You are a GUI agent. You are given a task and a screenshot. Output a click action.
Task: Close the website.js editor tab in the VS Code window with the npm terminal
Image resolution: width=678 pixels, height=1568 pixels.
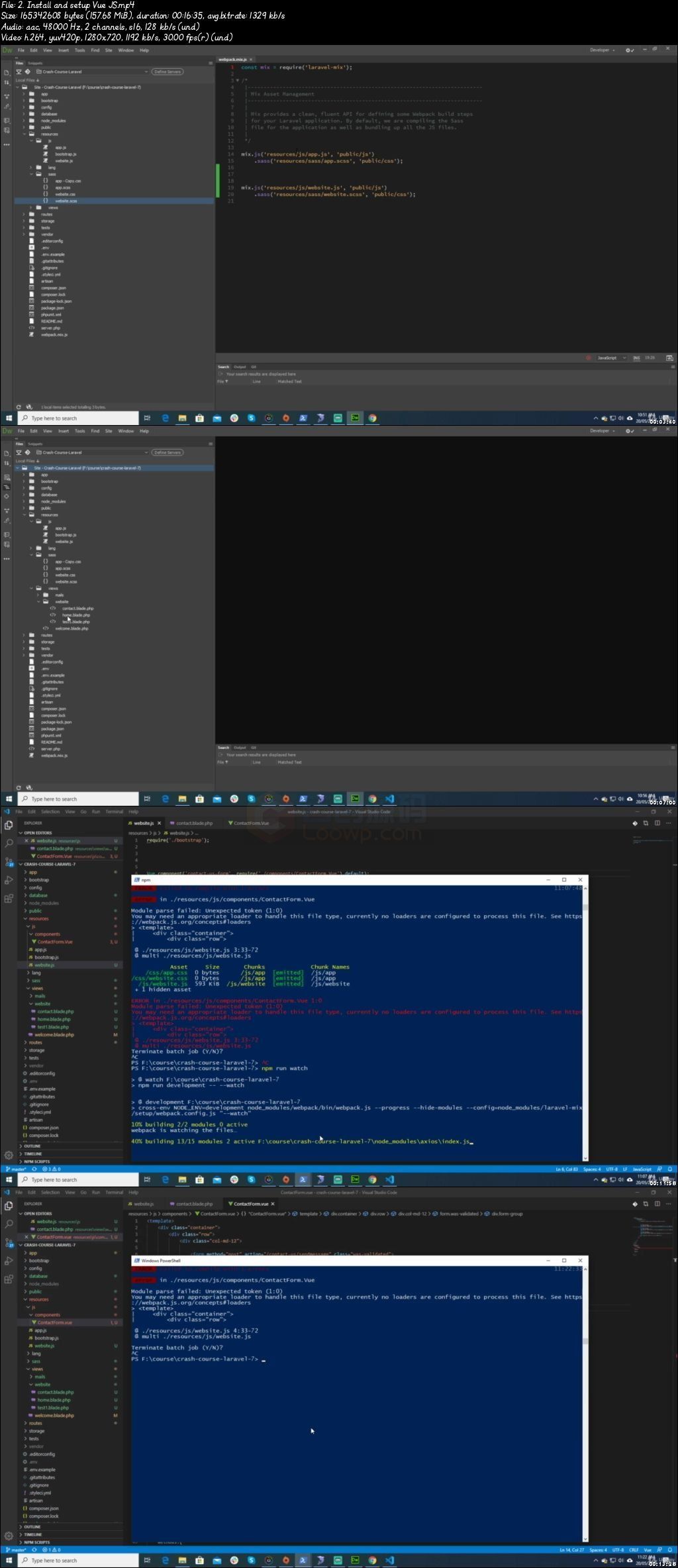tap(159, 823)
